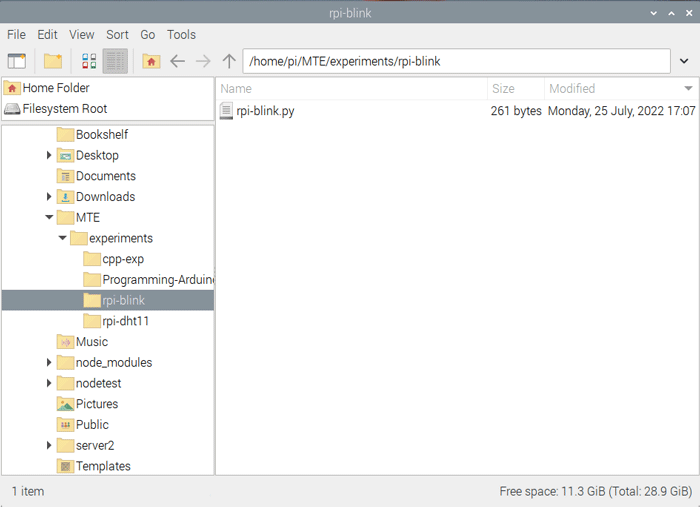Open the File menu

coord(17,35)
